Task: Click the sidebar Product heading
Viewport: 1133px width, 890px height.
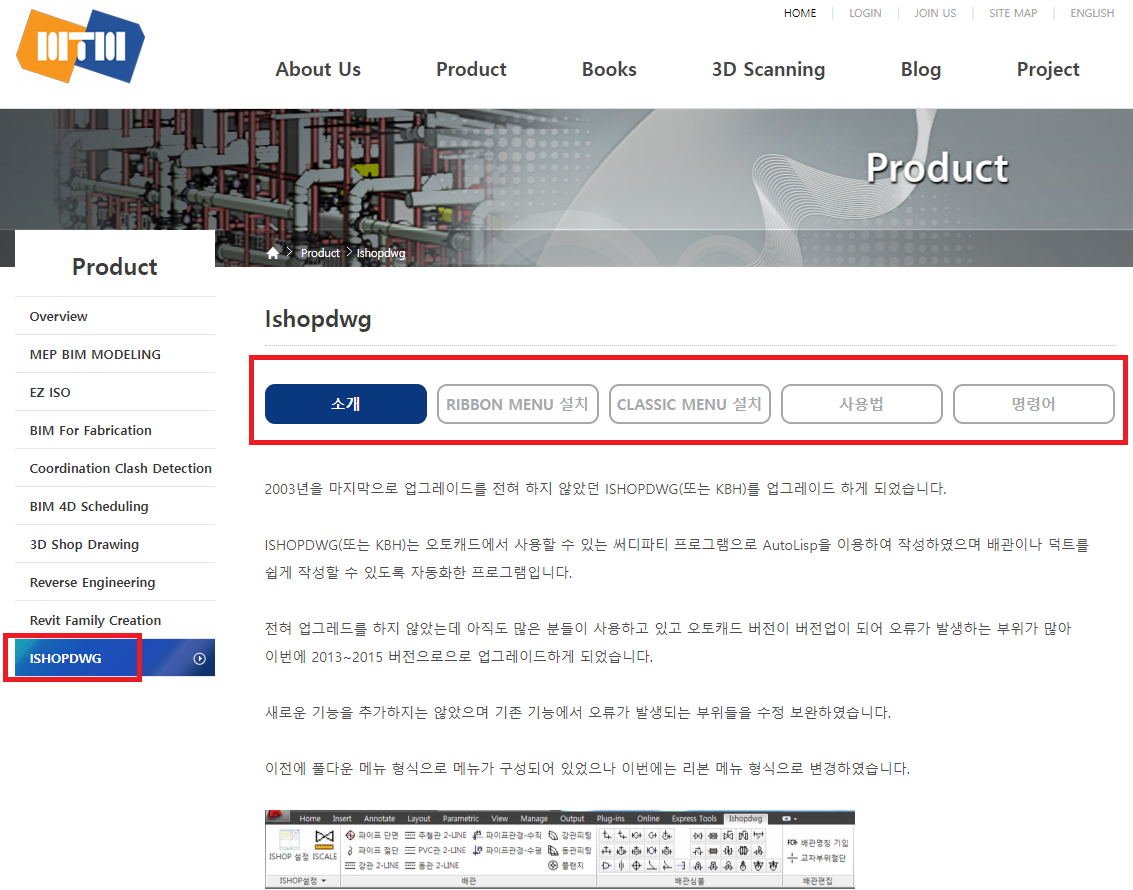Action: (x=115, y=267)
